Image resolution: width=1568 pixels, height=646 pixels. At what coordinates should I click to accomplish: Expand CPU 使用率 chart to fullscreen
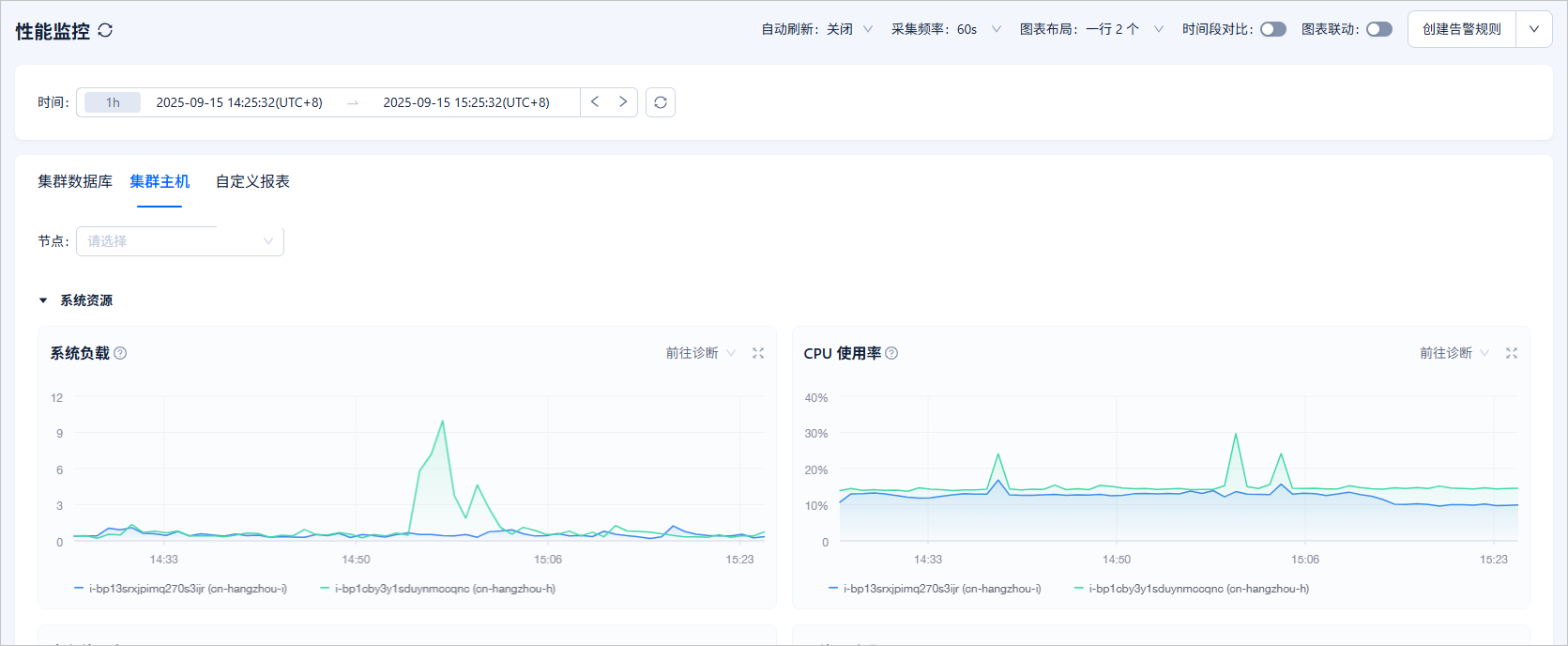pyautogui.click(x=1512, y=353)
